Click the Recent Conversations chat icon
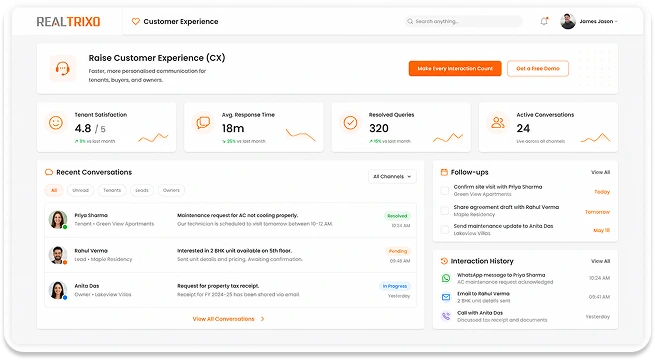The height and width of the screenshot is (360, 655). [x=49, y=172]
